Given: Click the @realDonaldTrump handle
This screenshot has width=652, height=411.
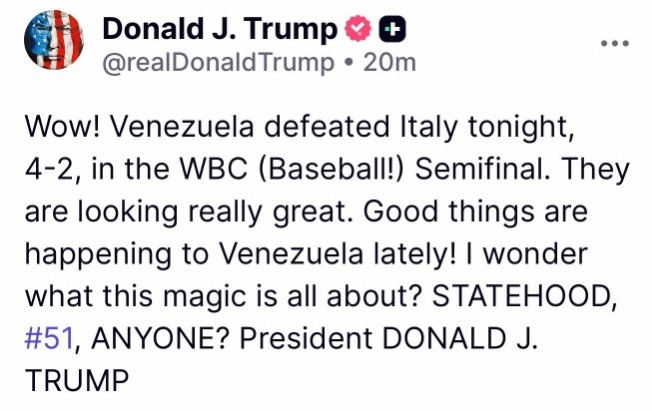Looking at the screenshot, I should pyautogui.click(x=218, y=63).
